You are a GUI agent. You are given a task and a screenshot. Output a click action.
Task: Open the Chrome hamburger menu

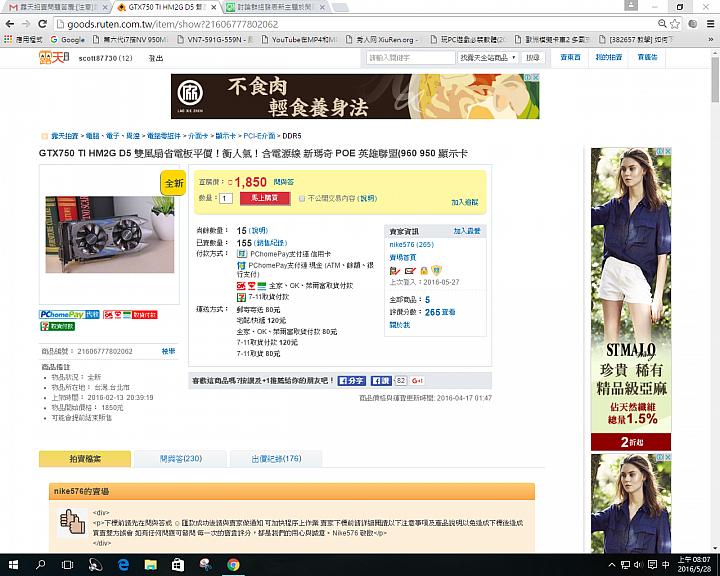(x=710, y=24)
